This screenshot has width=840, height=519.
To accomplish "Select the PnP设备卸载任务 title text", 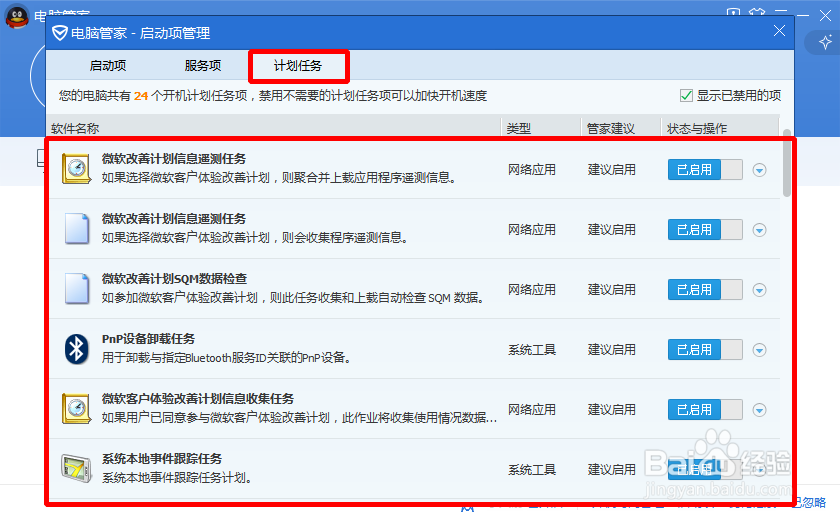I will click(x=148, y=339).
